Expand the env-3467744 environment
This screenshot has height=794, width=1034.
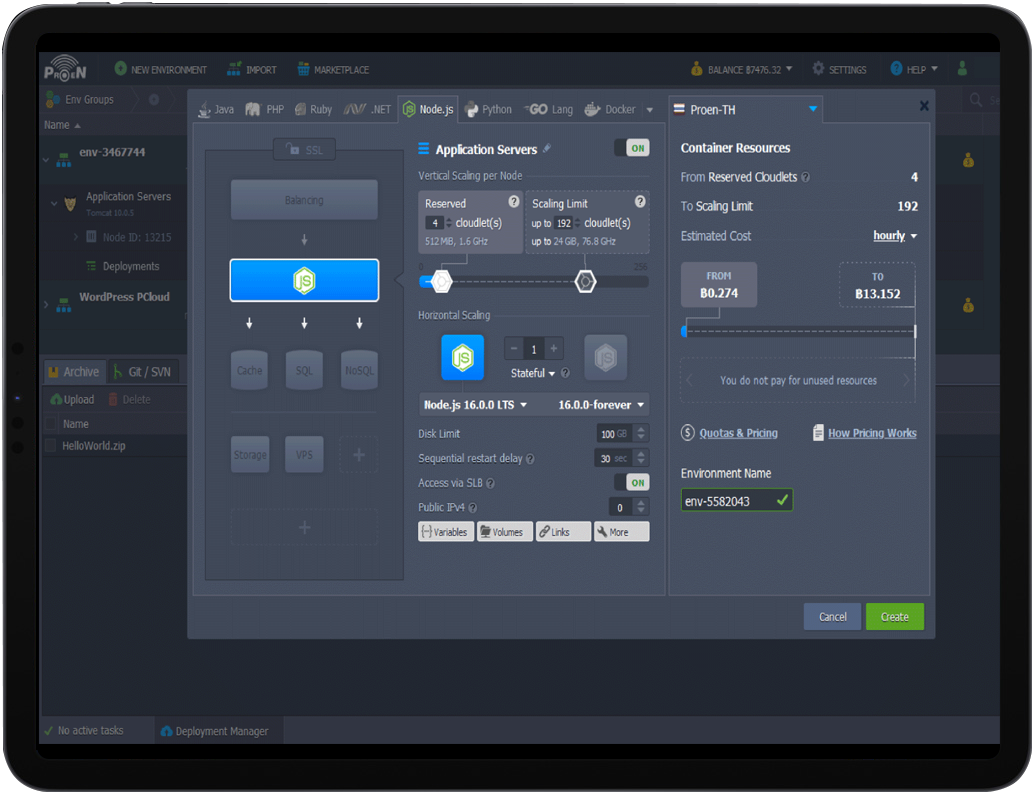pyautogui.click(x=46, y=159)
